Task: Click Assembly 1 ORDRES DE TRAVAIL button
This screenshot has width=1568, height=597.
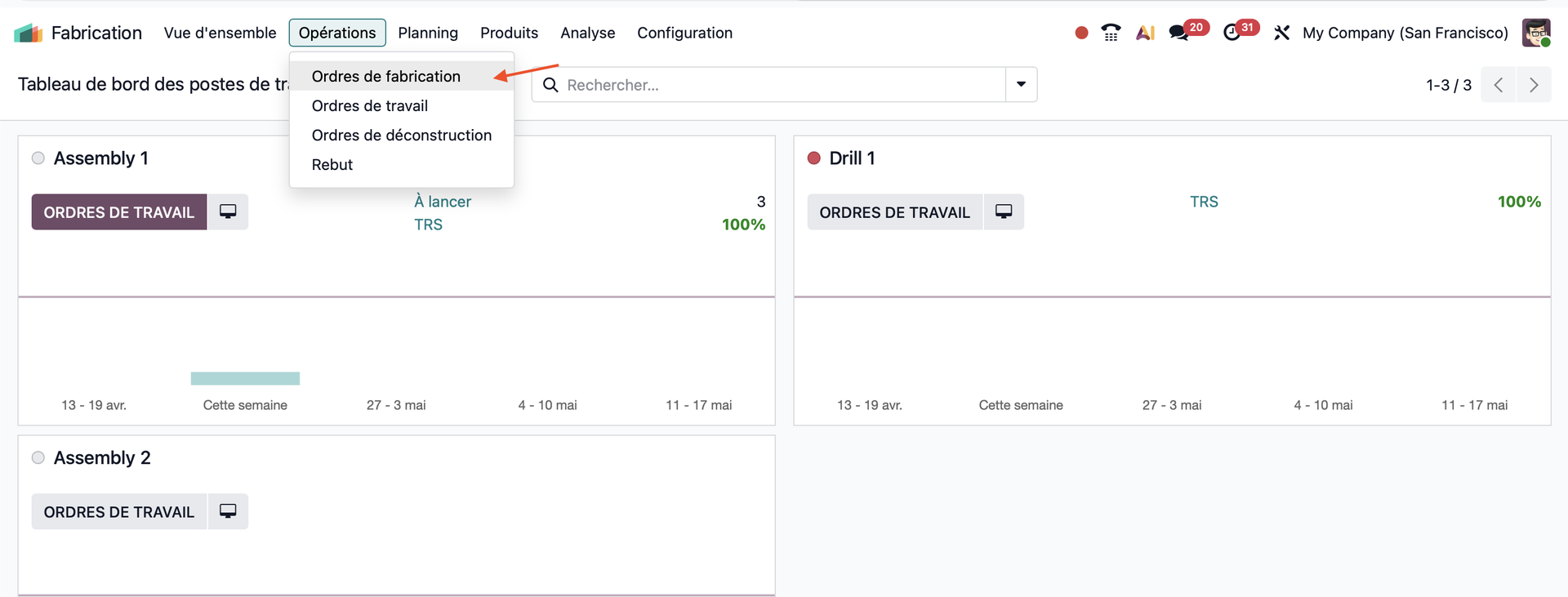Action: (x=119, y=212)
